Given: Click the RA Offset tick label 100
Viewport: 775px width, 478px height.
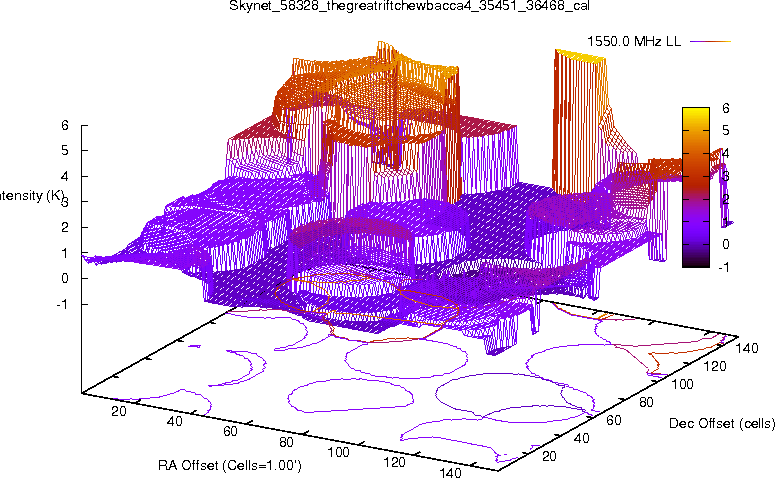Looking at the screenshot, I should pyautogui.click(x=339, y=452).
